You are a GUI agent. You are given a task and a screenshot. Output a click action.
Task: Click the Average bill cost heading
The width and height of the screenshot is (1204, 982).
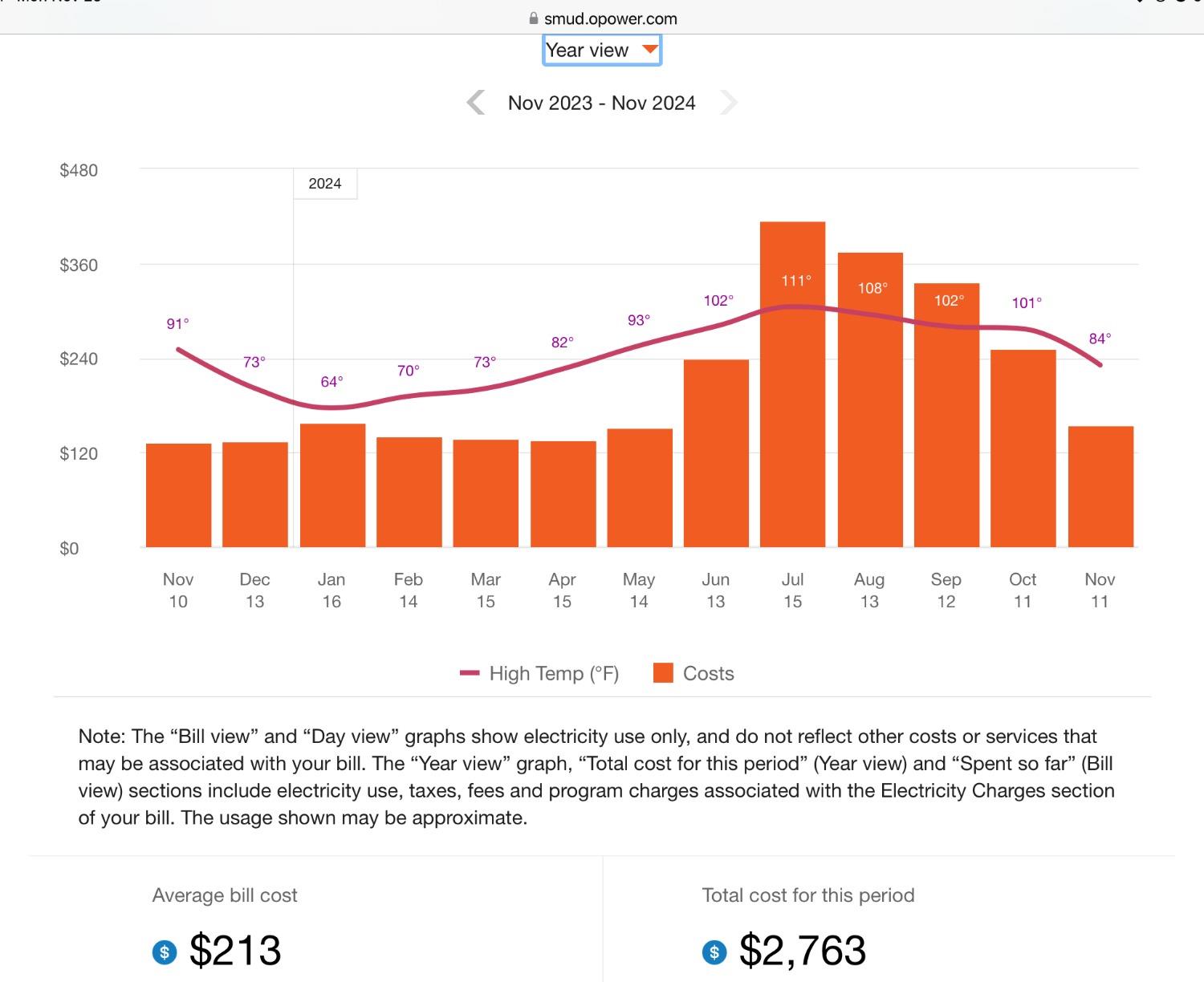pyautogui.click(x=225, y=895)
